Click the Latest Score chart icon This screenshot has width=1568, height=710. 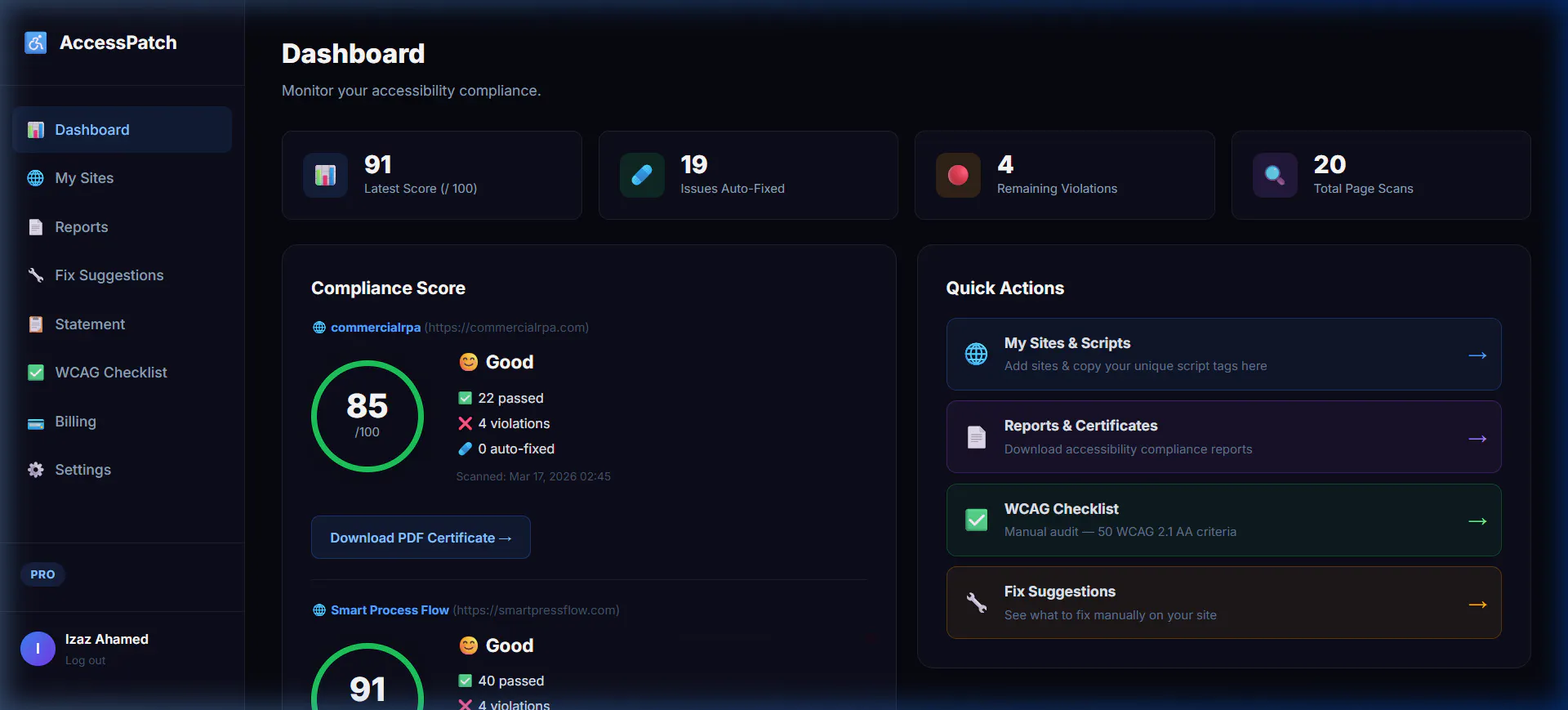pos(326,175)
